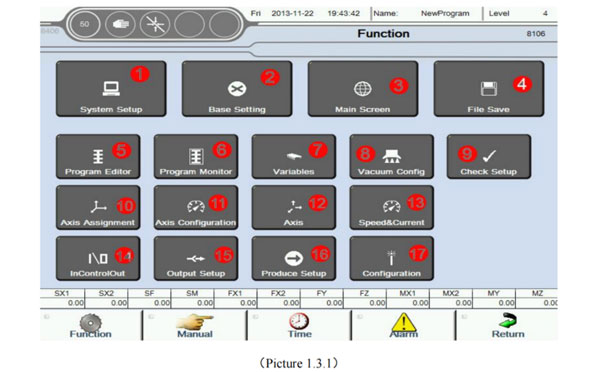Viewport: 600px width, 372px height.
Task: Select the SF axis value cell
Action: tap(149, 303)
